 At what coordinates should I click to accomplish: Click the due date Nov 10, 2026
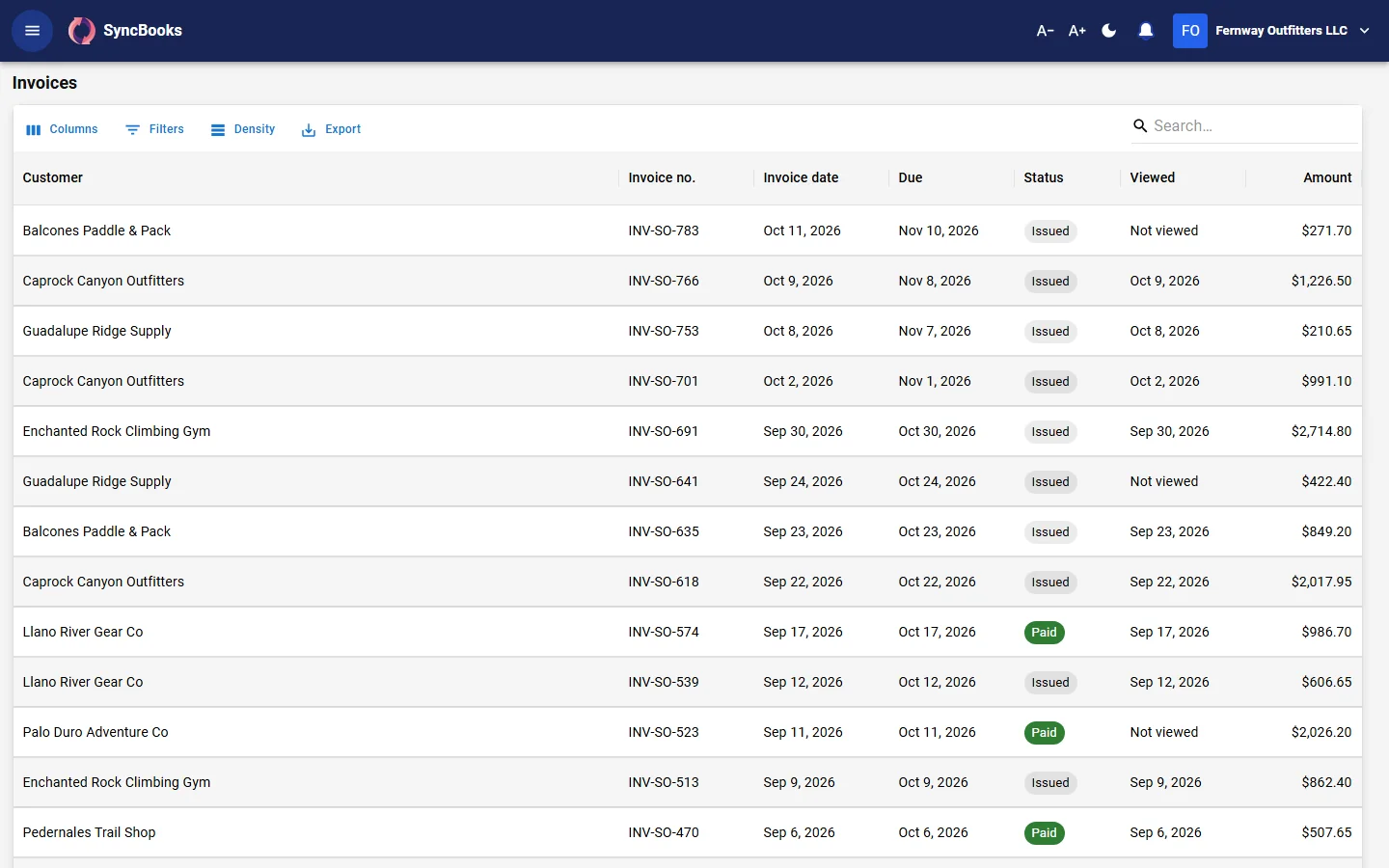point(939,231)
